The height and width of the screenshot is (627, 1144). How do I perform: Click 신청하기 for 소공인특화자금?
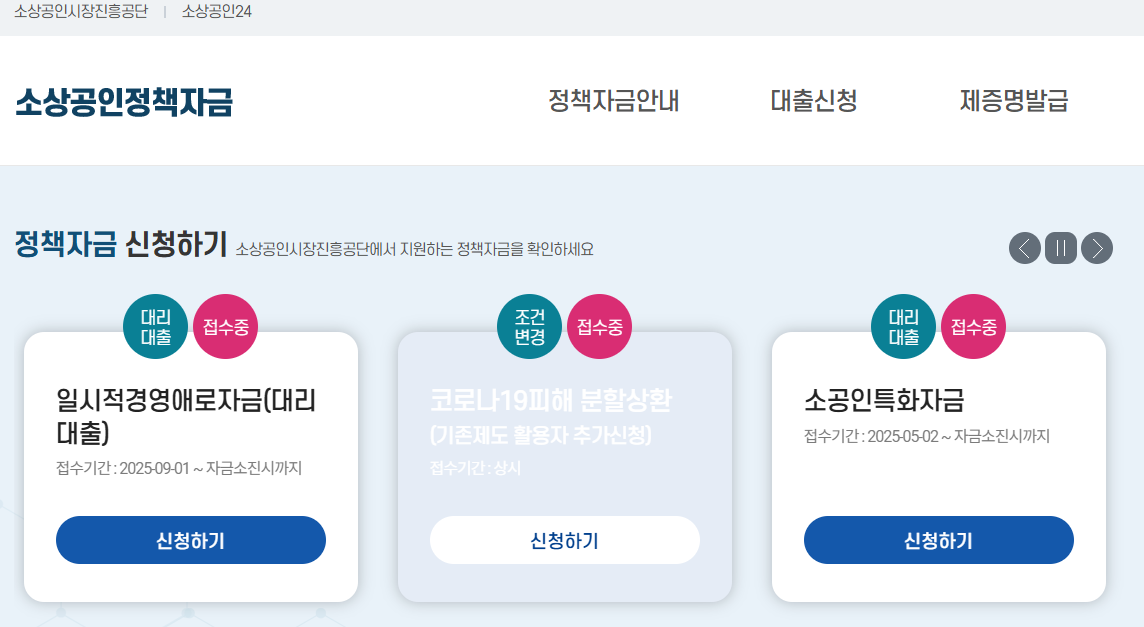939,540
